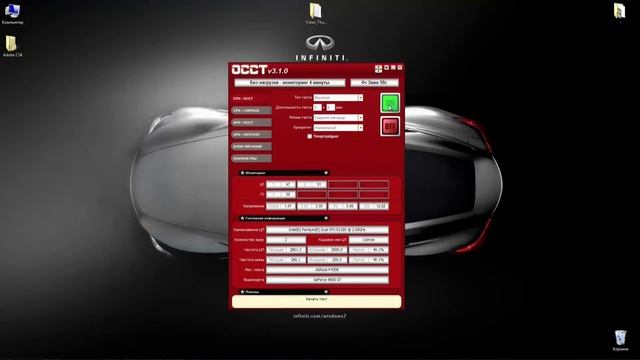Click the Conroe CPU codename field

[x=369, y=240]
